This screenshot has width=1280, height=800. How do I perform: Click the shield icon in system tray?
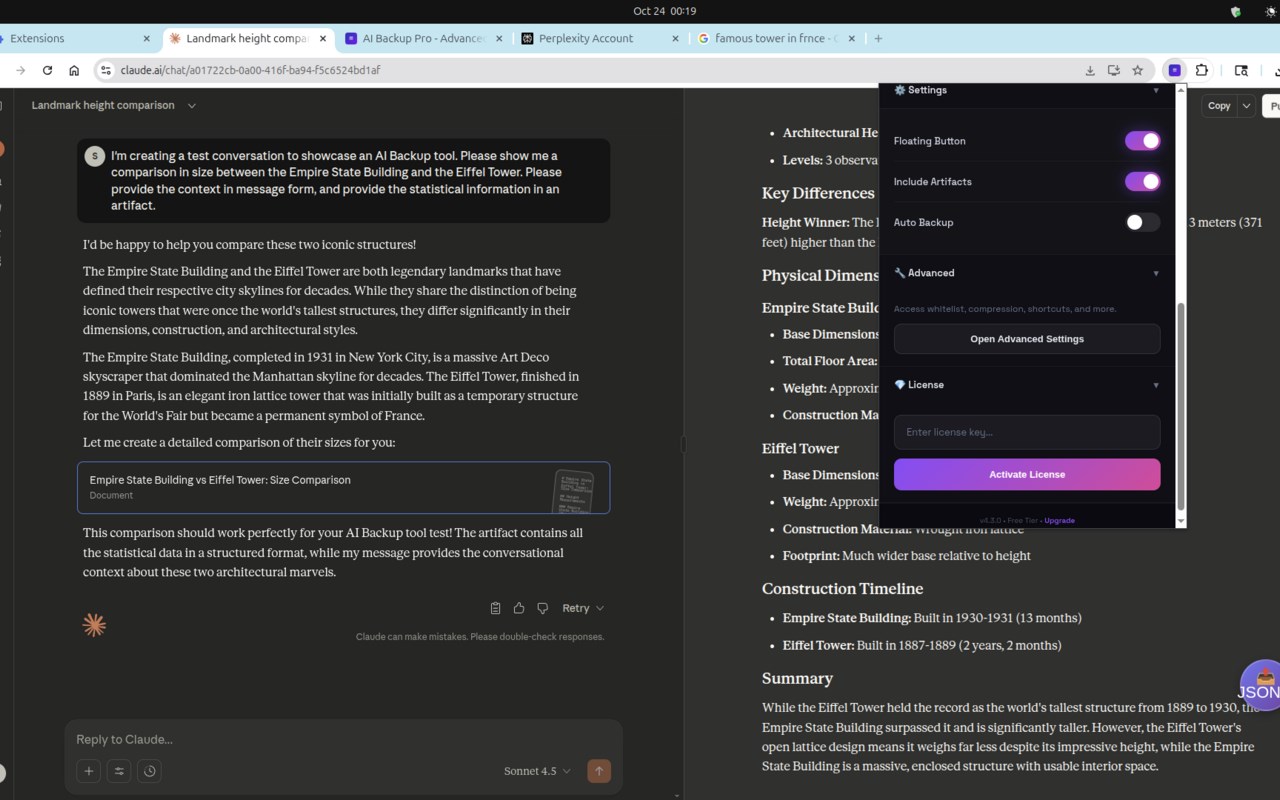click(1236, 11)
